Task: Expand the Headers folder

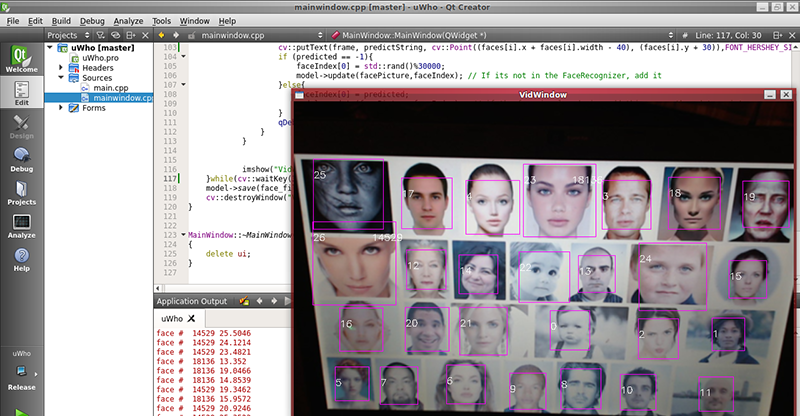Action: point(61,68)
